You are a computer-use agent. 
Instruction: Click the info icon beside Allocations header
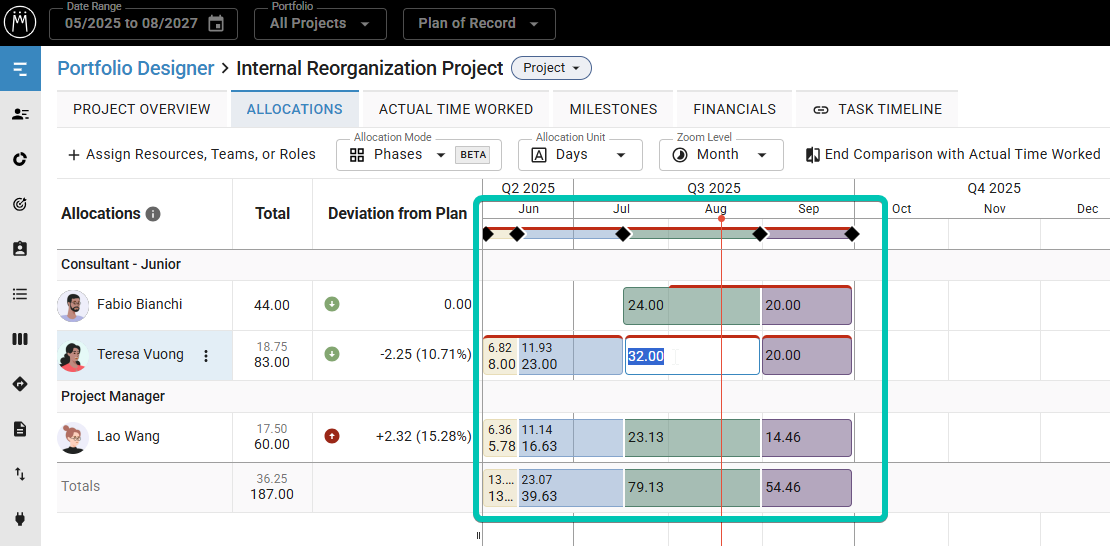[153, 214]
